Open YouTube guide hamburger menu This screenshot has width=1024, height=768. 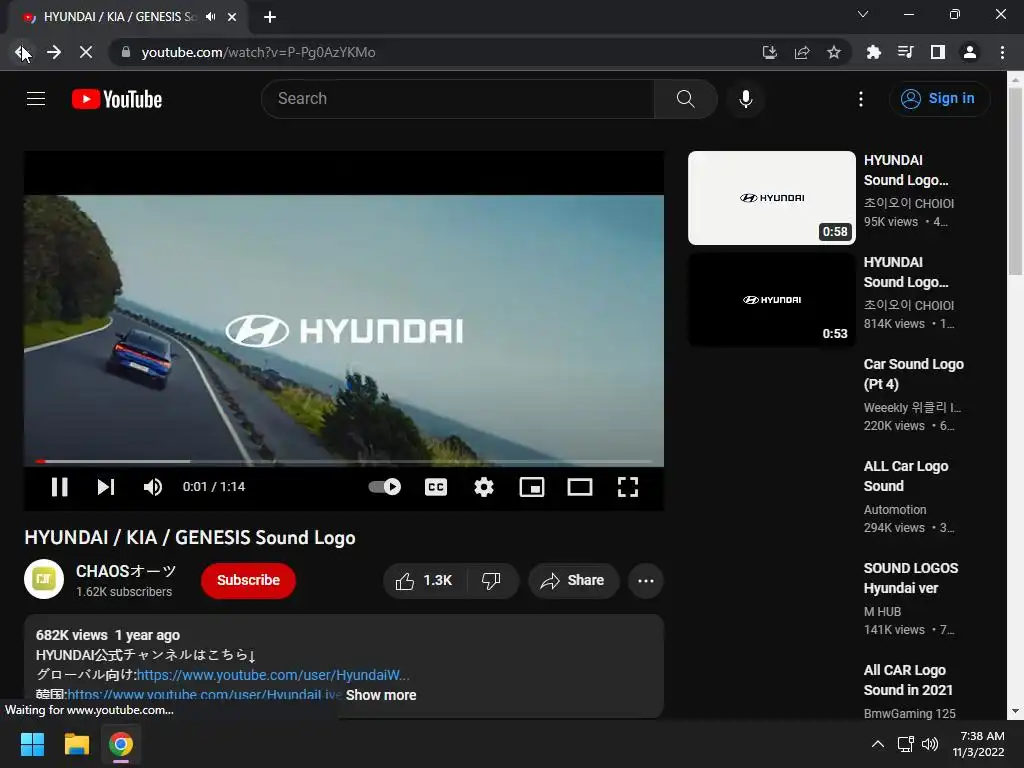(x=36, y=99)
